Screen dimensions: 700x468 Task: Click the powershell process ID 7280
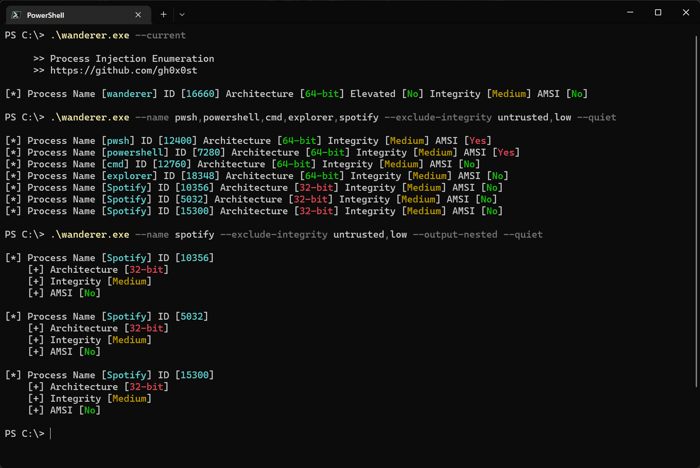(208, 152)
